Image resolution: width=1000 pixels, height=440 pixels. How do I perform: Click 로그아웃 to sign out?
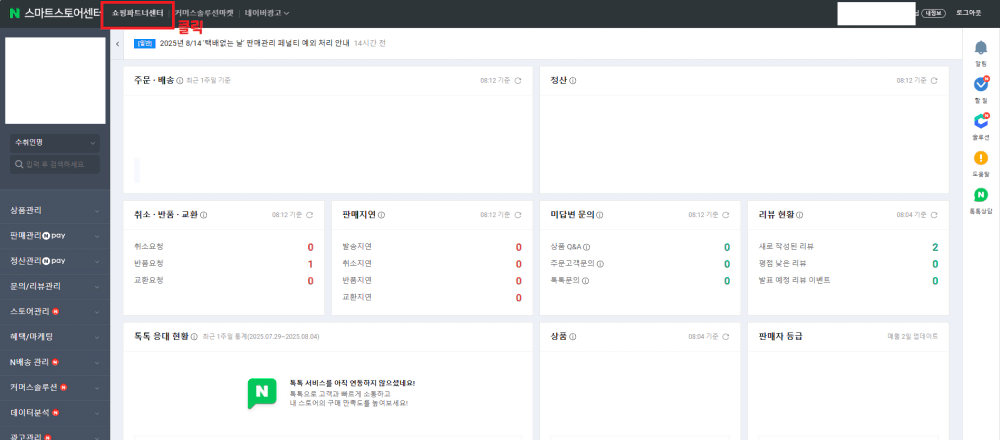(x=969, y=13)
